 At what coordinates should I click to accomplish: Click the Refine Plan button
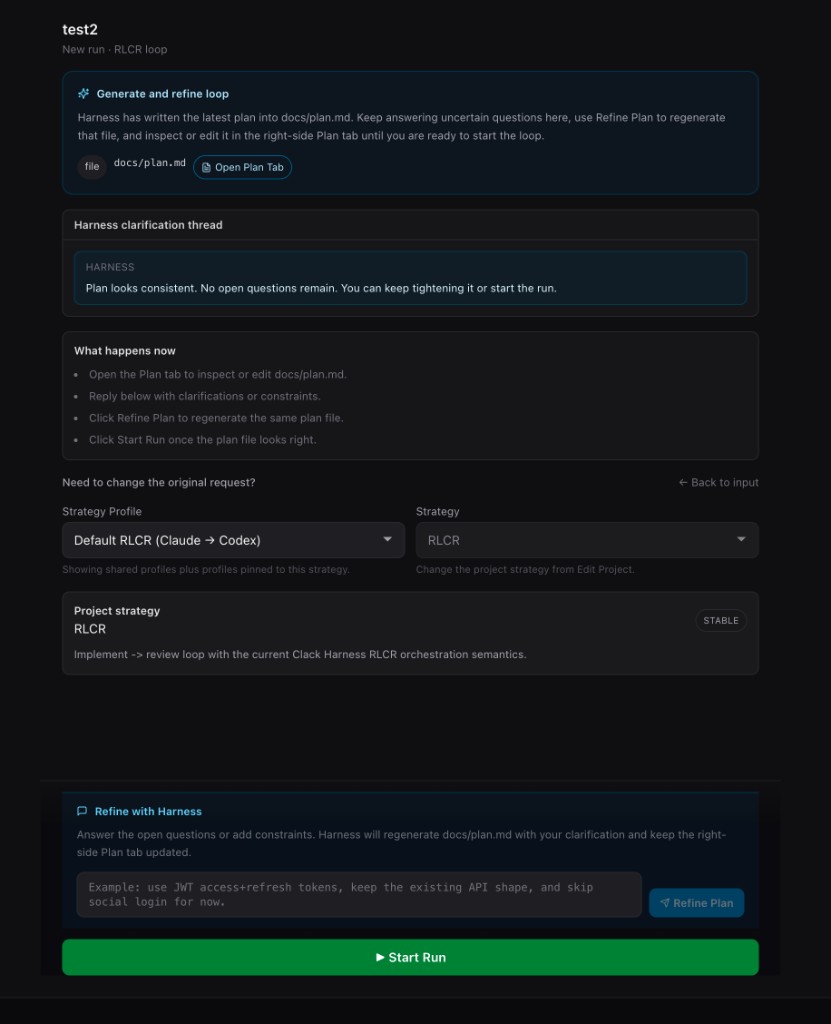[696, 903]
